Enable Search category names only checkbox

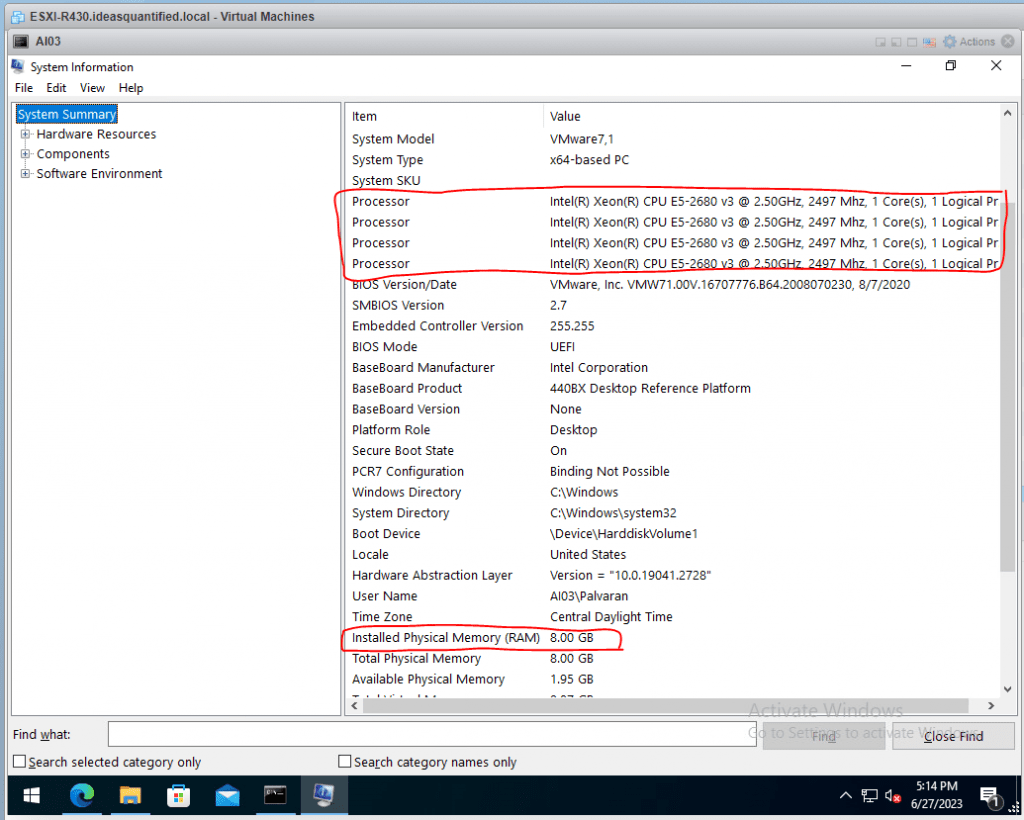(x=345, y=762)
